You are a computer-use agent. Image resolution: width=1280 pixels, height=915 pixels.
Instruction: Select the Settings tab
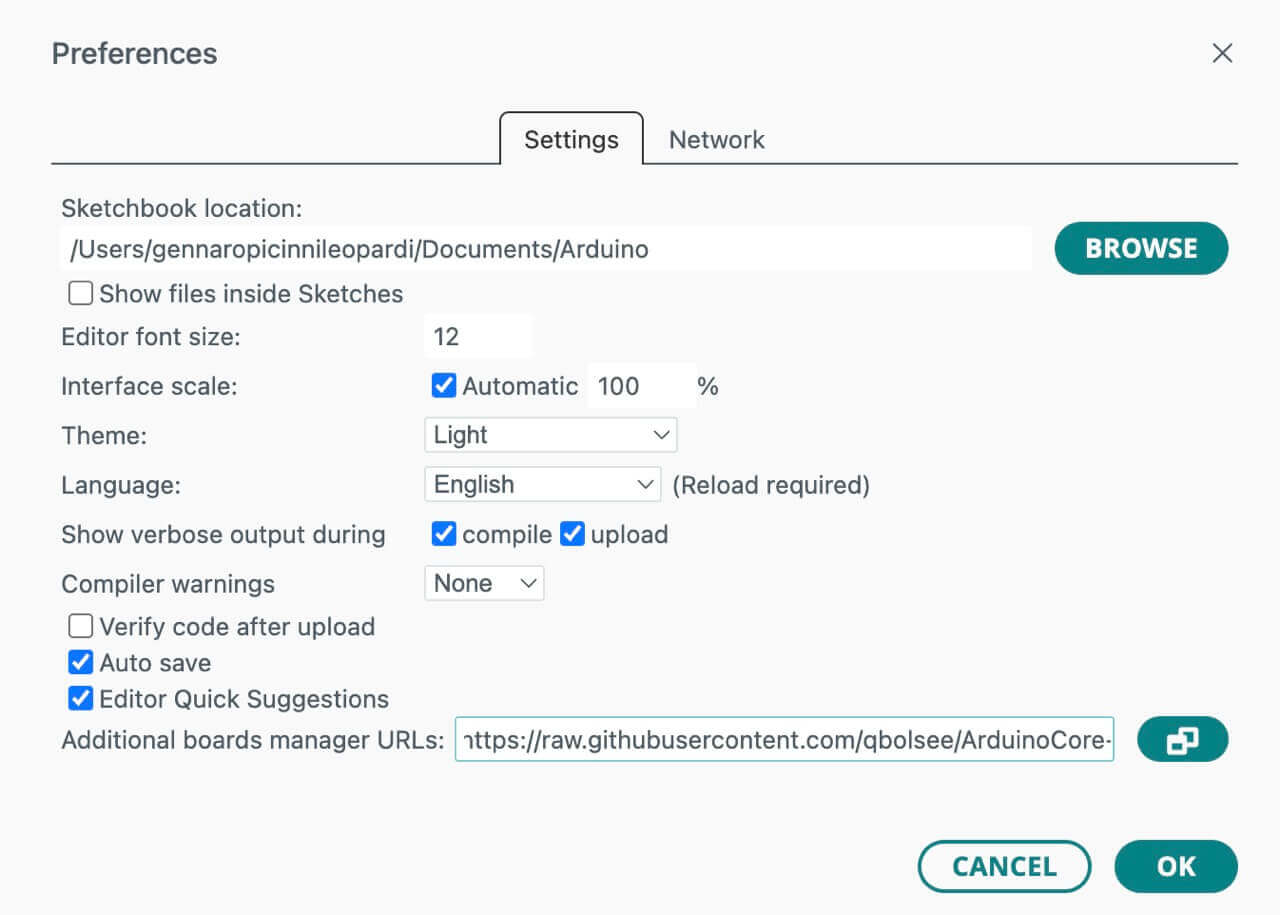[570, 139]
